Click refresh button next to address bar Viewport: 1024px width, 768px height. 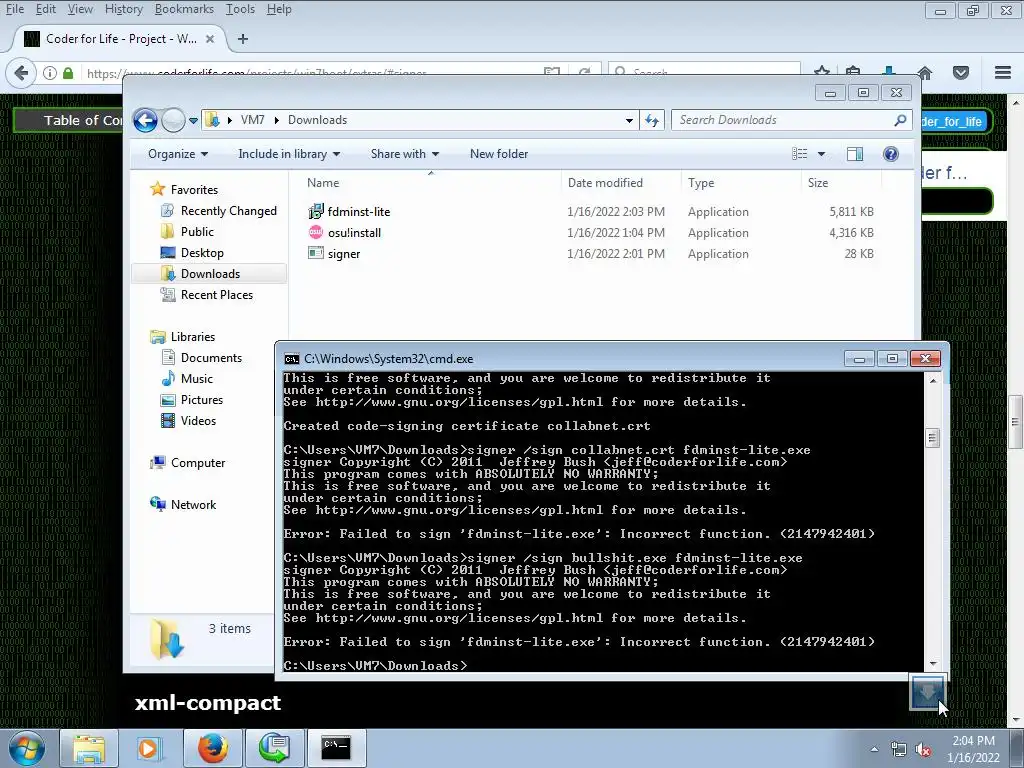coord(652,120)
